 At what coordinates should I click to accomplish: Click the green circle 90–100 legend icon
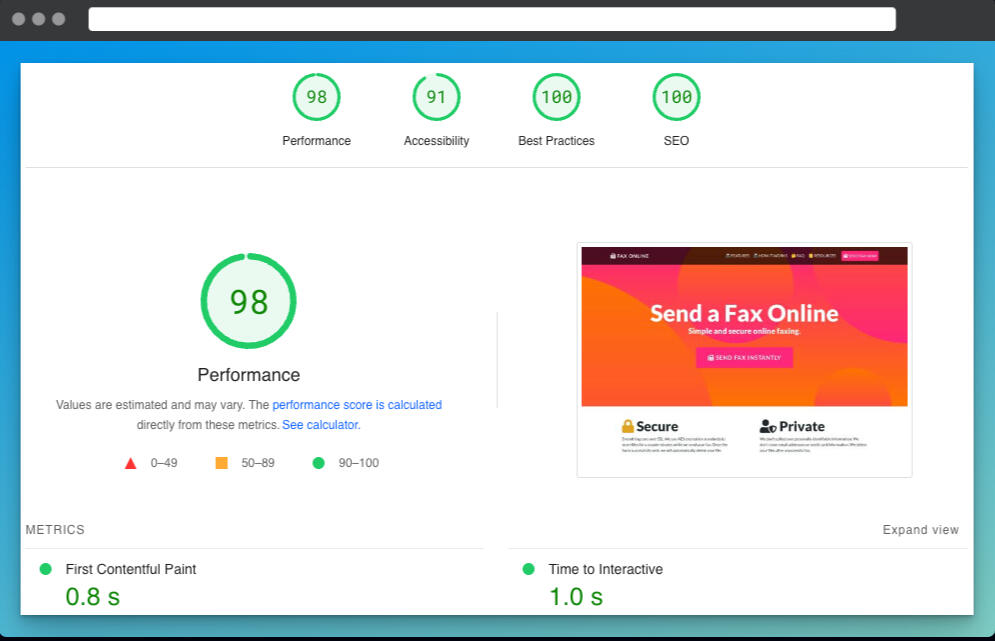pos(319,463)
